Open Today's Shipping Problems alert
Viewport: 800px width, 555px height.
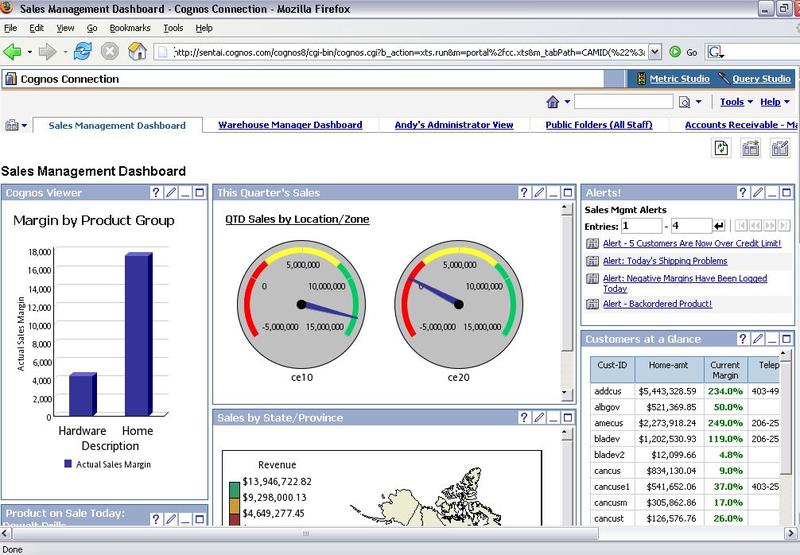coord(665,261)
